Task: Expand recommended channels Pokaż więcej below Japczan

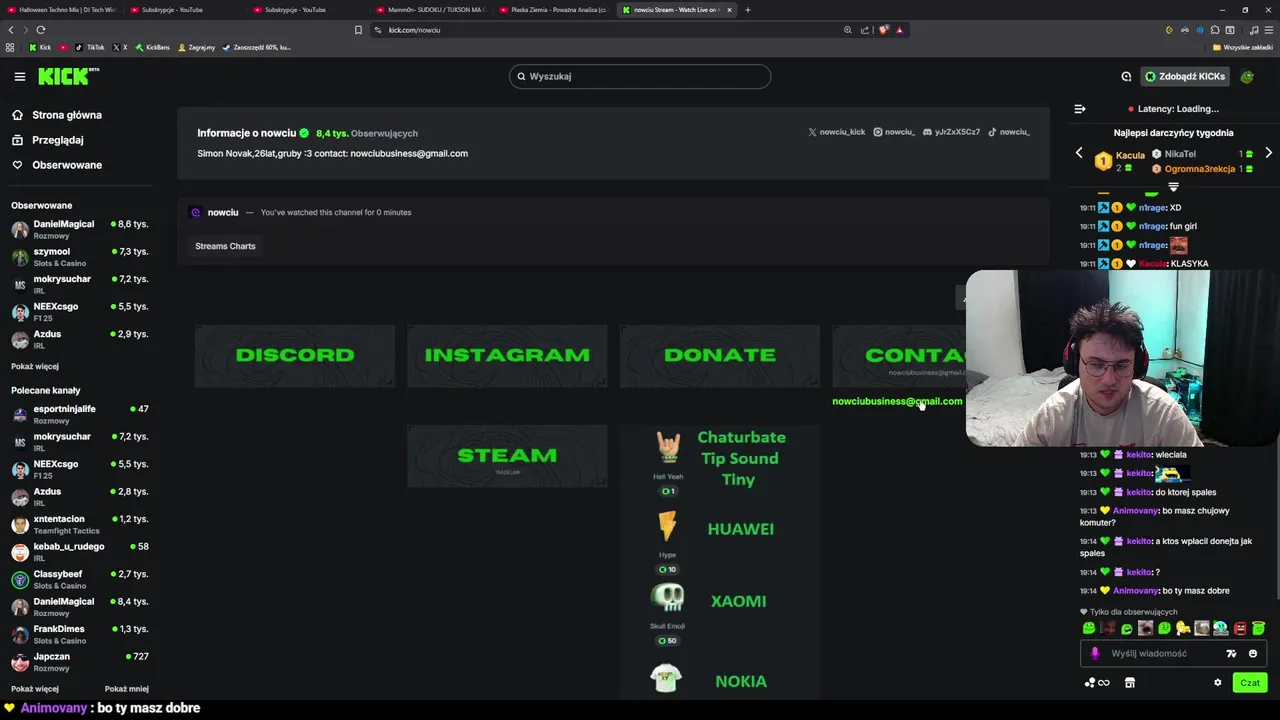Action: tap(35, 689)
